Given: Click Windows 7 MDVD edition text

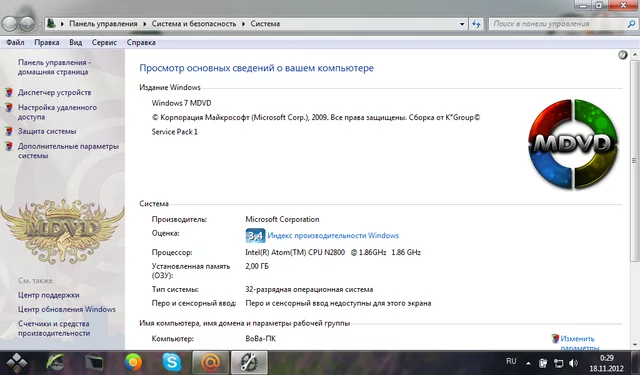Looking at the screenshot, I should click(x=181, y=103).
